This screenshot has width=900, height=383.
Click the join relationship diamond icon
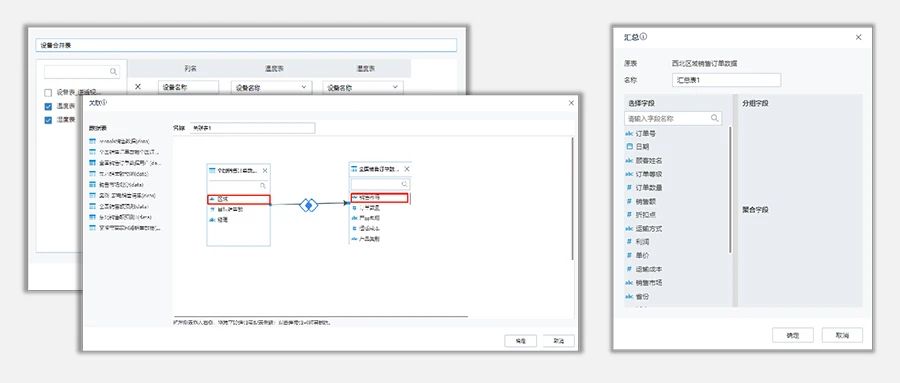click(309, 204)
